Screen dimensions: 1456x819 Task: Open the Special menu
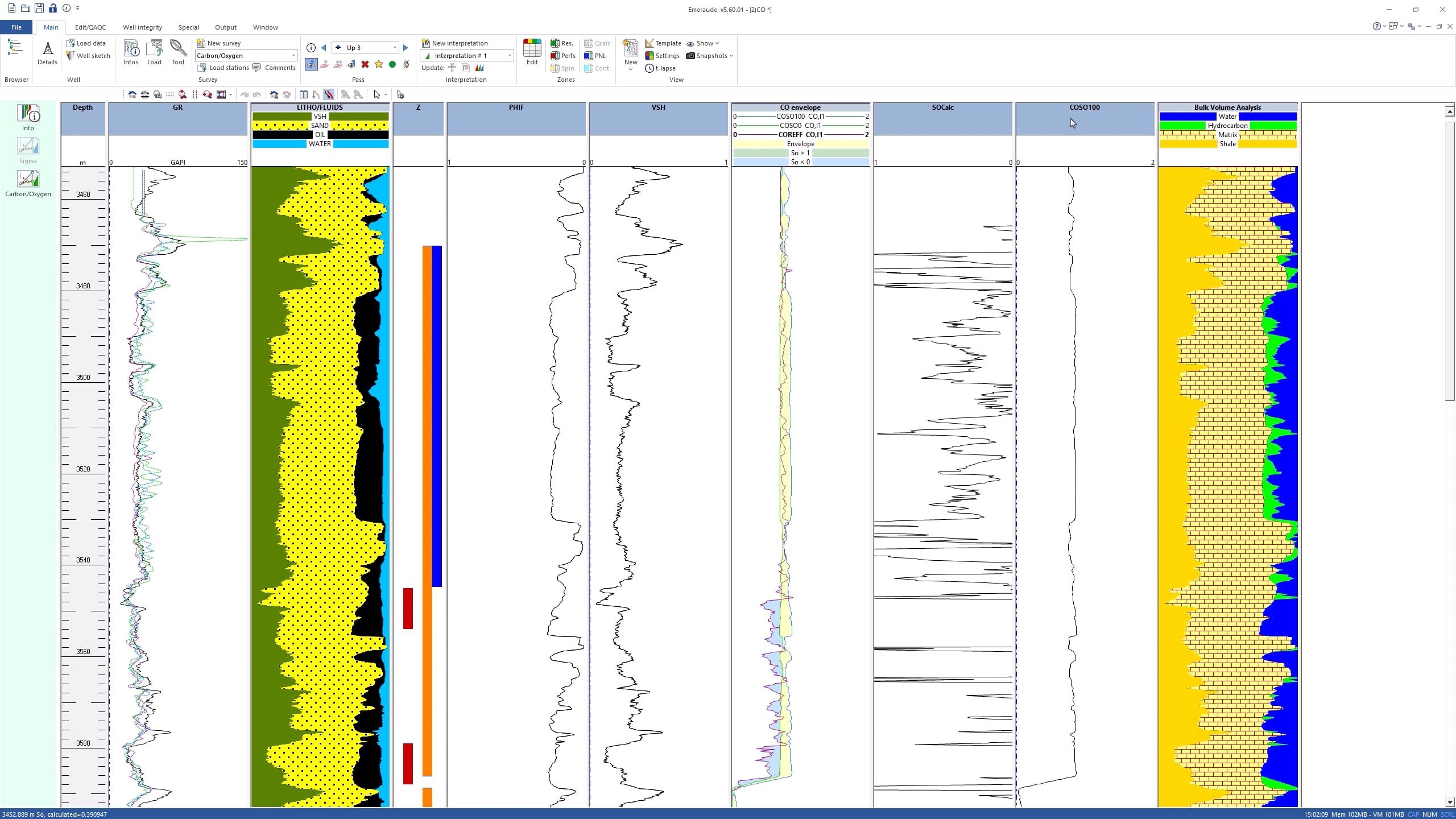click(188, 27)
